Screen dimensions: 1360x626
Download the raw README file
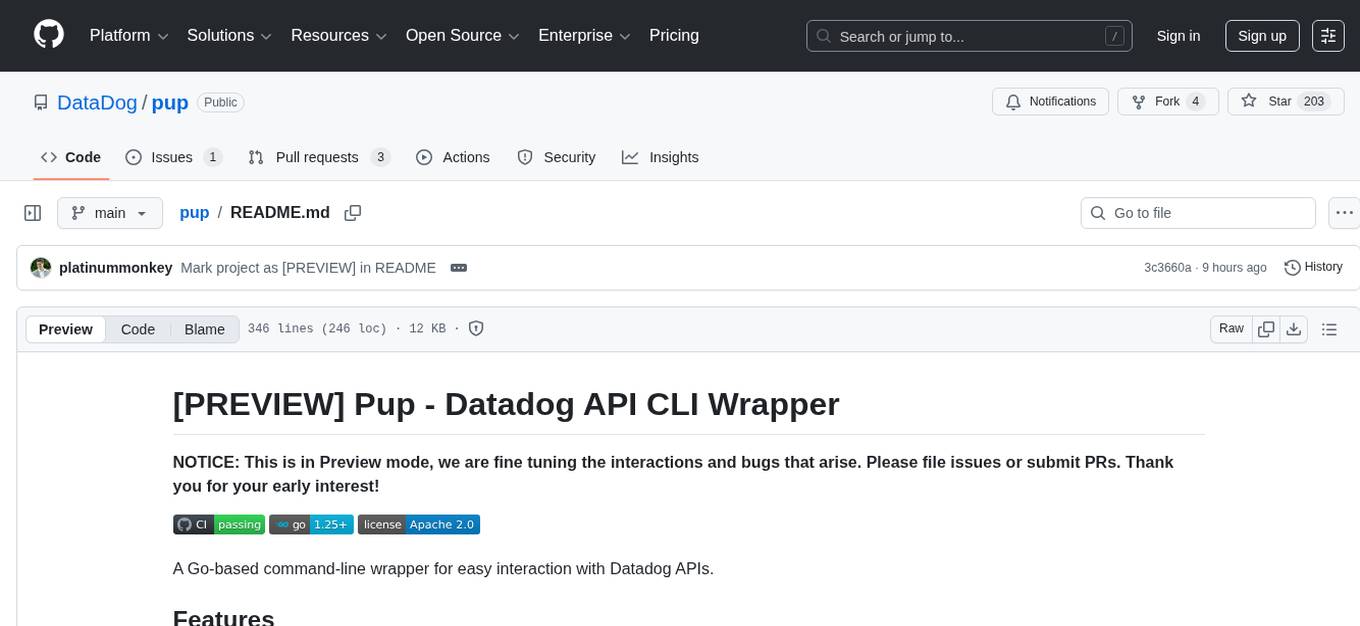tap(1294, 328)
